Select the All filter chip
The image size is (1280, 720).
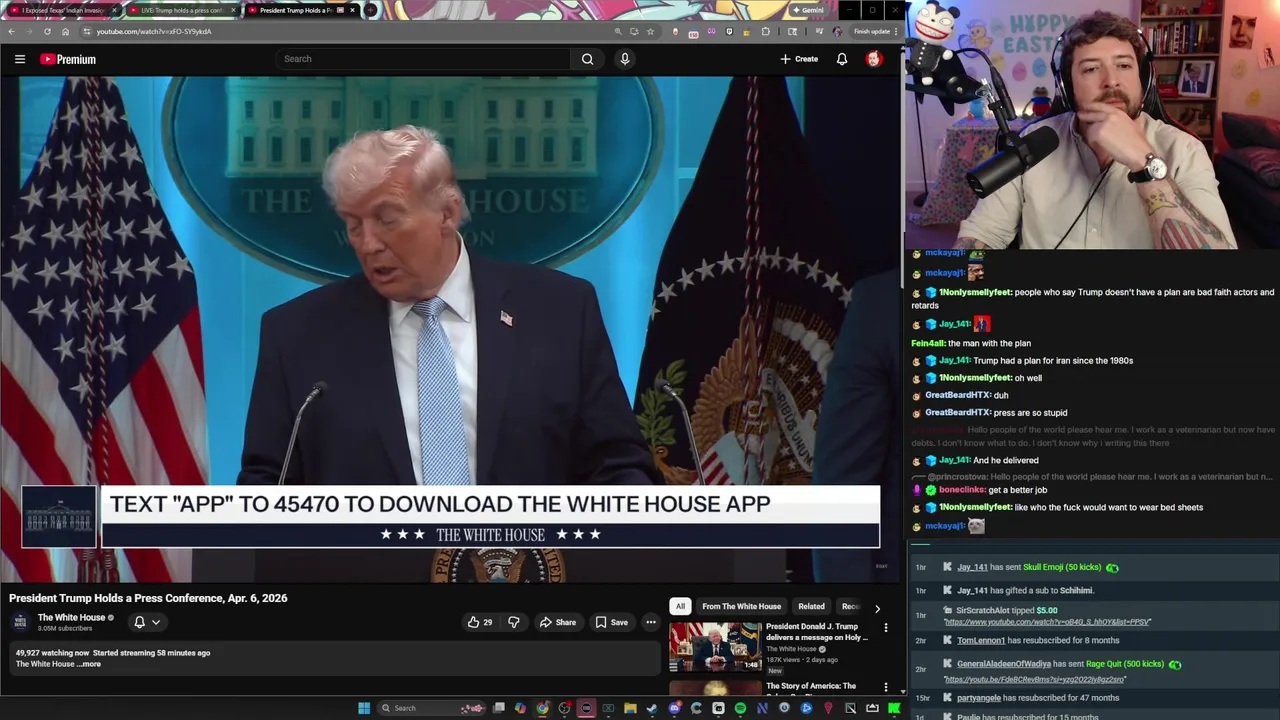(x=680, y=606)
